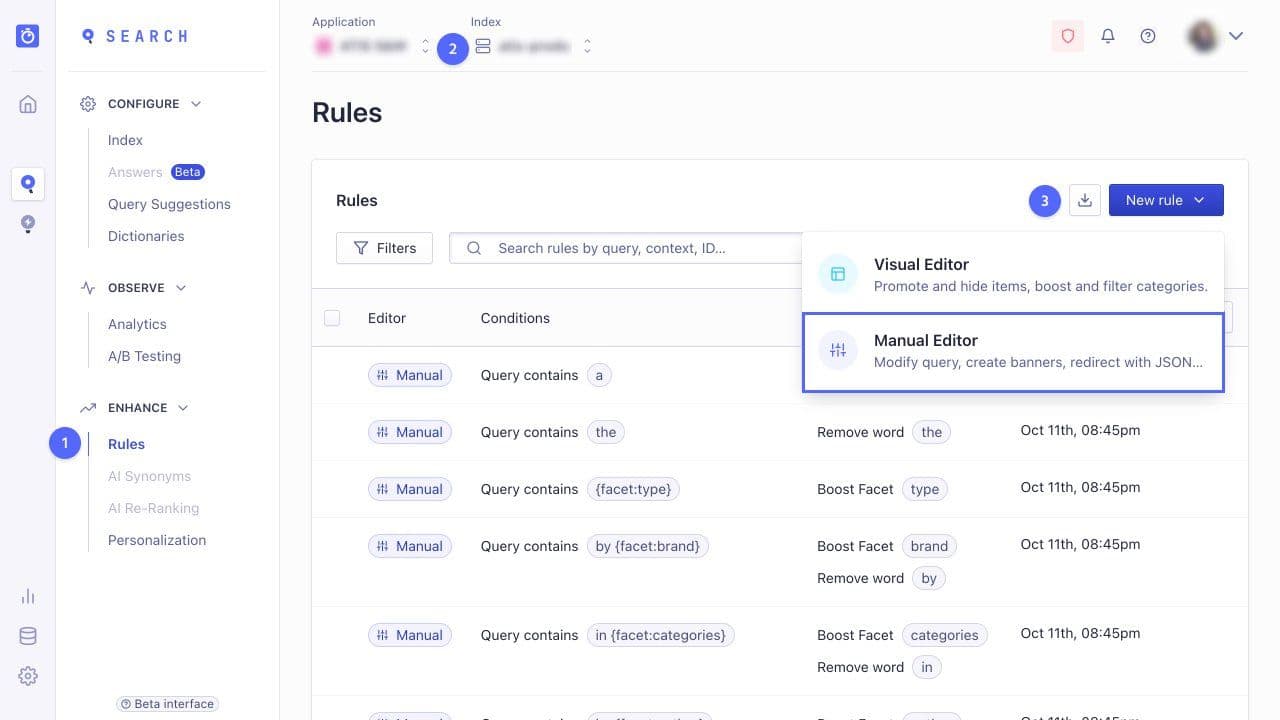Image resolution: width=1280 pixels, height=720 pixels.
Task: Open Query Suggestions in the sidebar
Action: (x=169, y=204)
